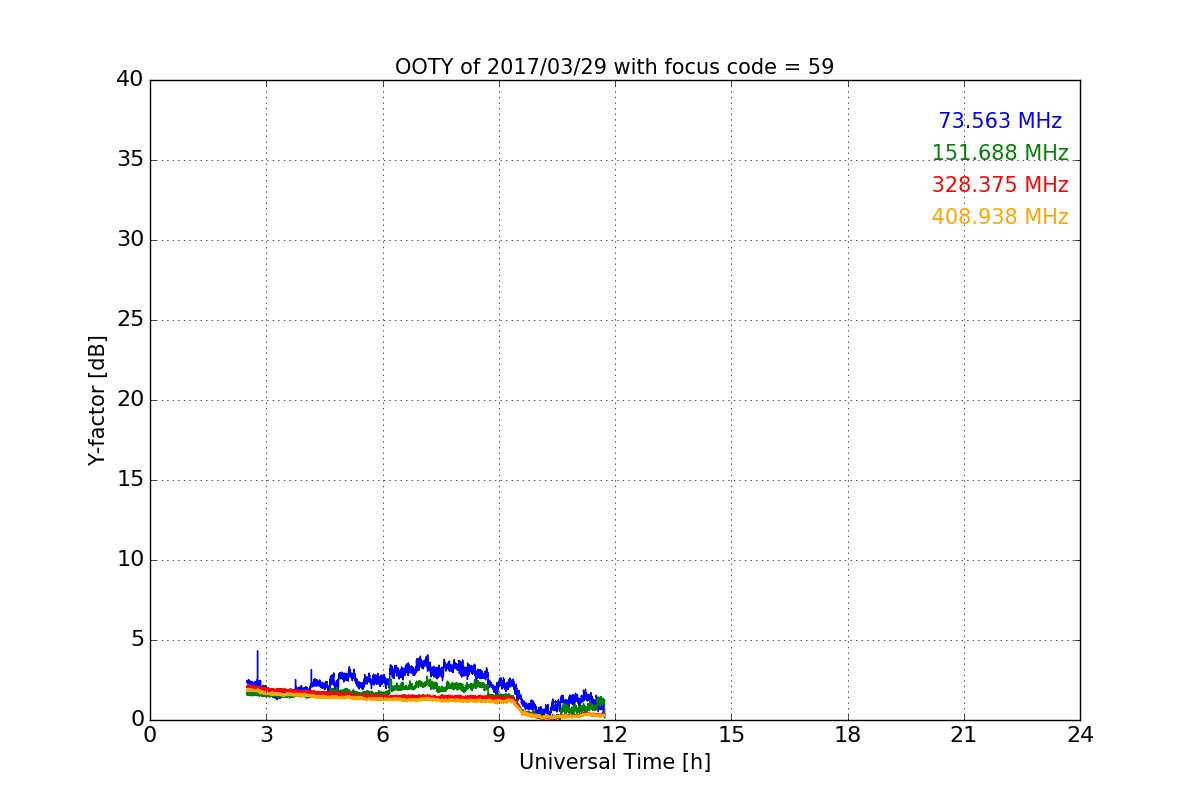Click x-axis tick label 12
This screenshot has width=1200, height=800.
coord(615,734)
